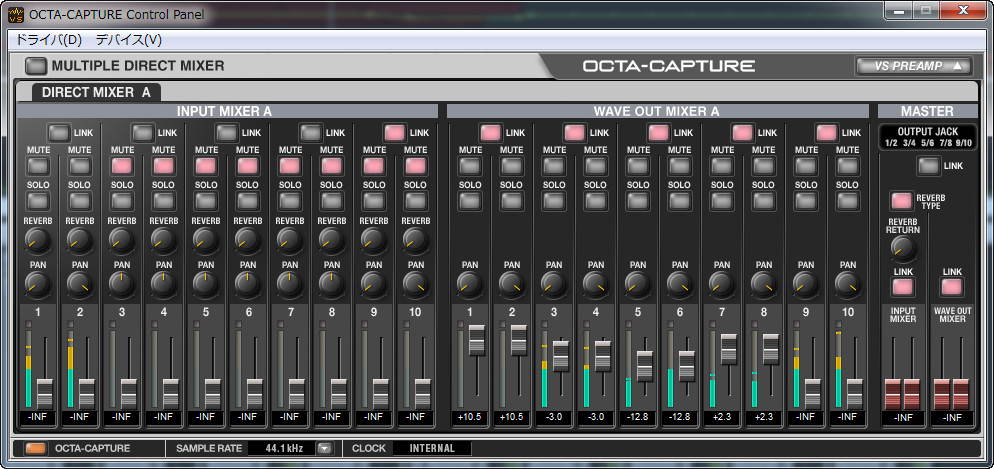The image size is (994, 469).
Task: Click the PAN knob on wave out channel 8
Action: click(763, 285)
